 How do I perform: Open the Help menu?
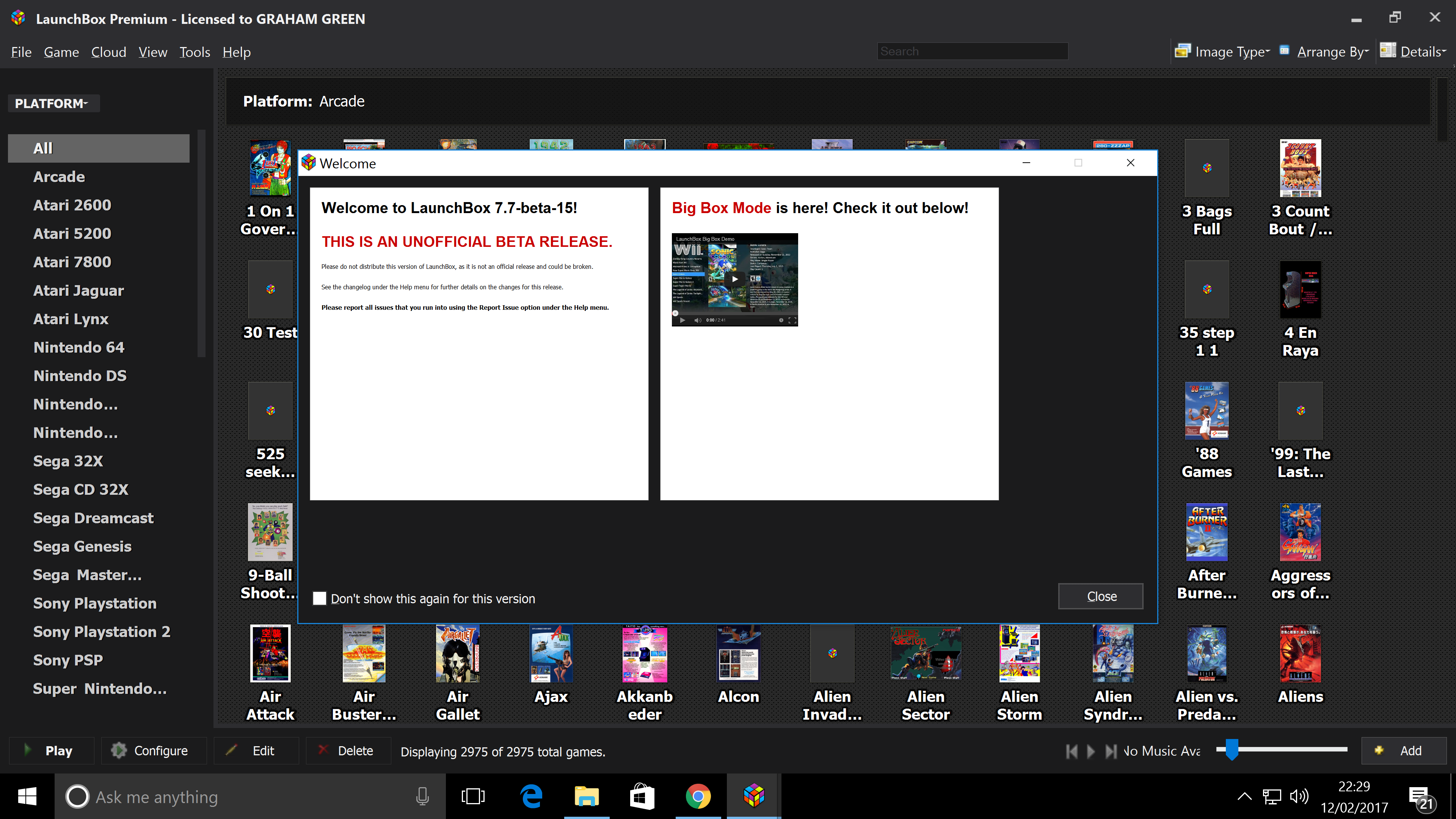(236, 52)
